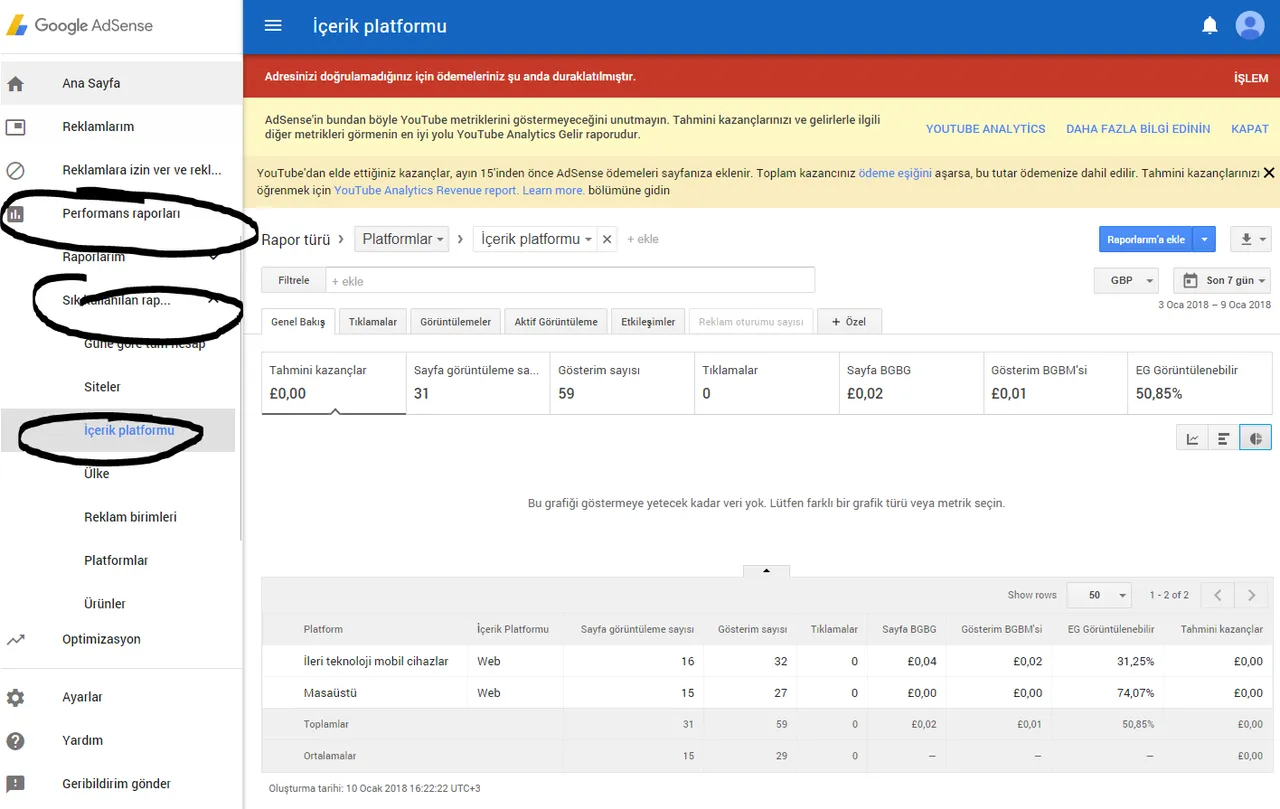Click the block ads circle icon
The height and width of the screenshot is (809, 1280).
tap(15, 171)
